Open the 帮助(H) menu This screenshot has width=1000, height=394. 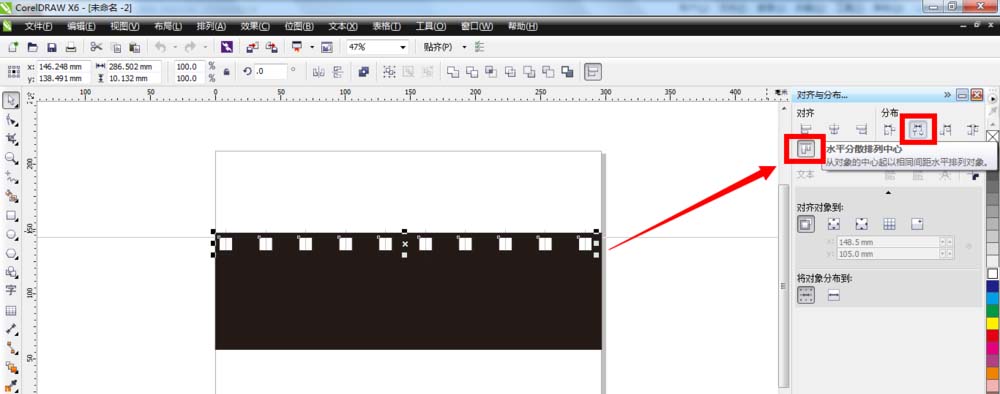tap(522, 27)
